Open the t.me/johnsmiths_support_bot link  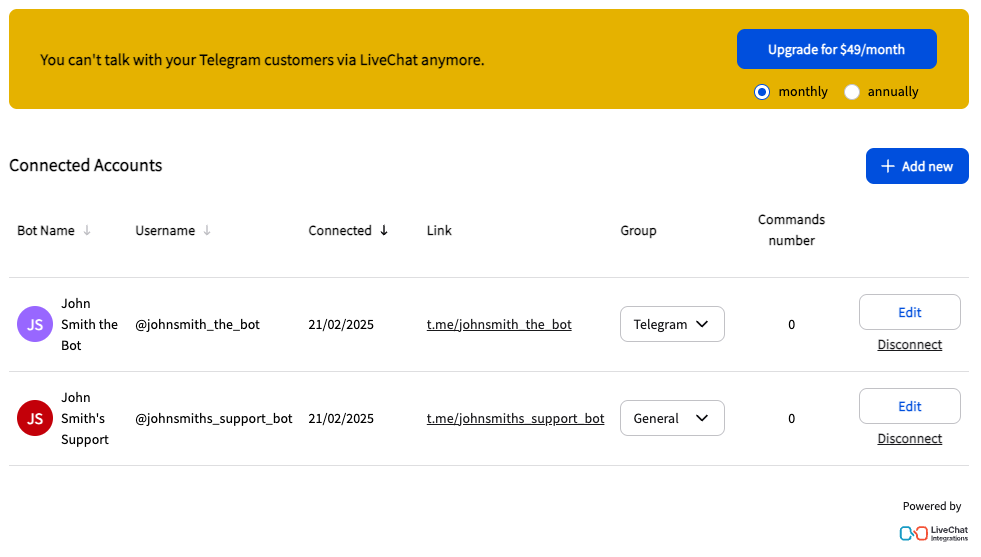coord(516,418)
